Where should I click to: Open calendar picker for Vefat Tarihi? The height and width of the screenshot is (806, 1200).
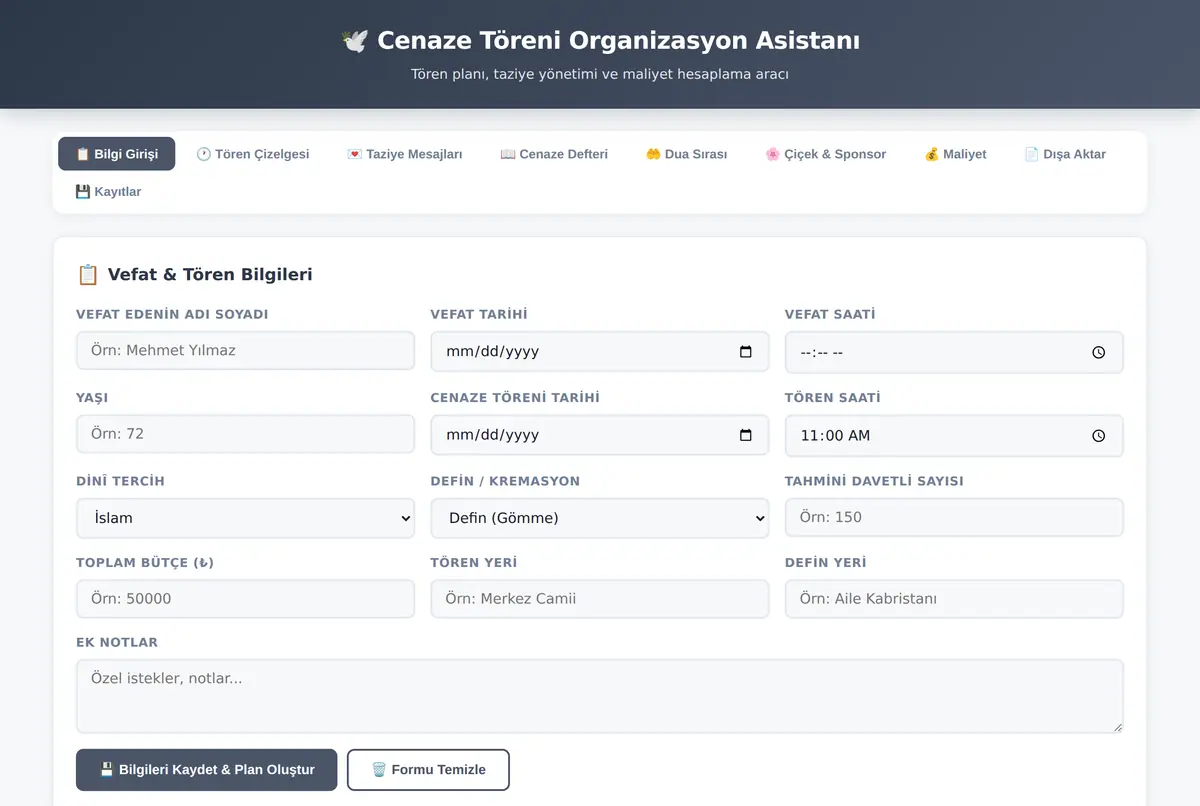[x=745, y=352]
